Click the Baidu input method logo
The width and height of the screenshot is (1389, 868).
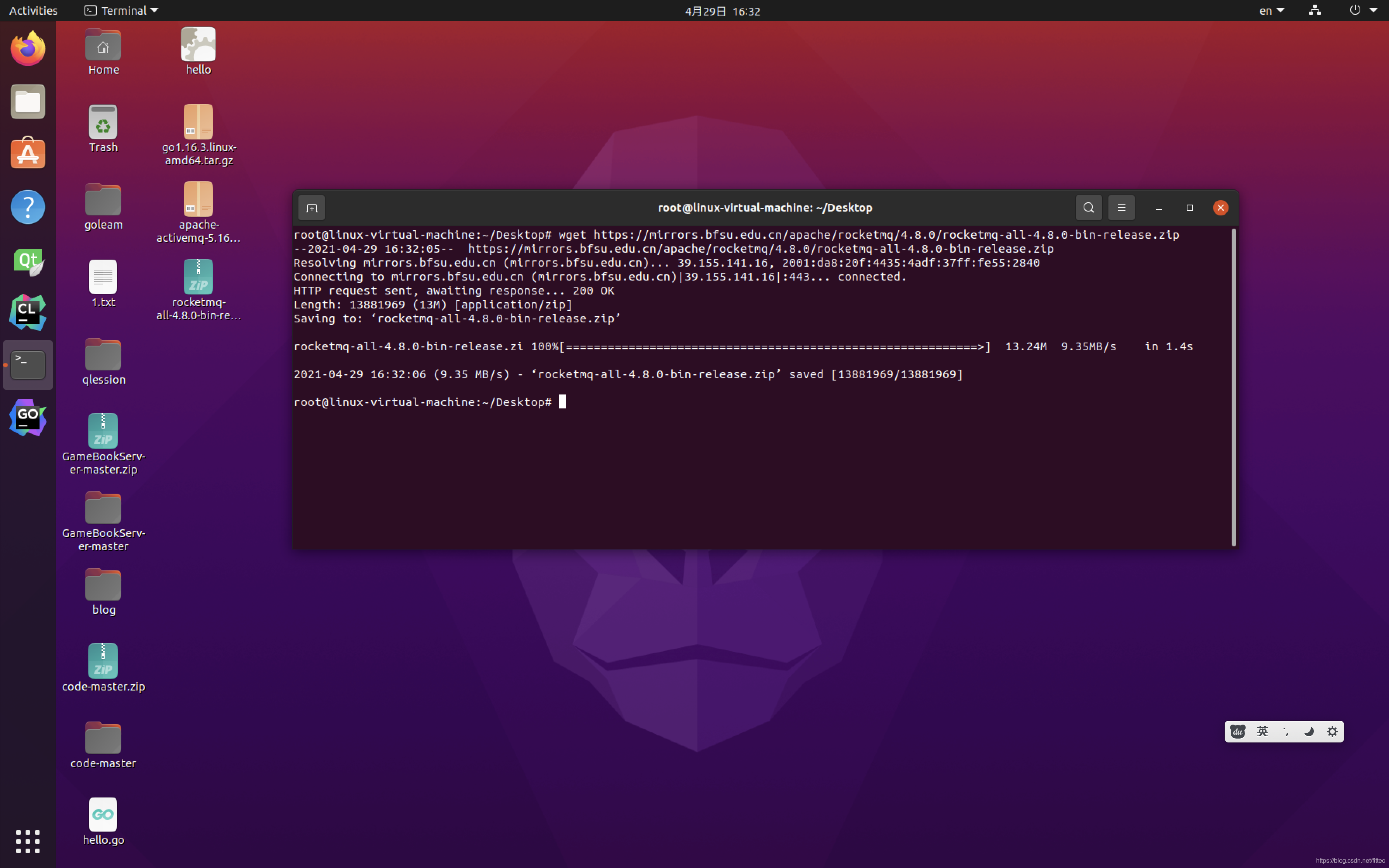[x=1237, y=731]
